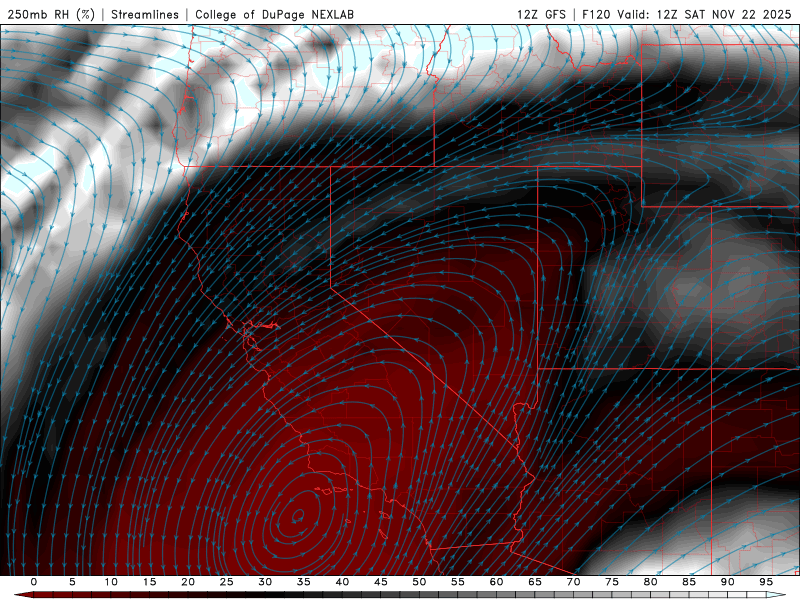Click the colorbar label "55"

click(x=458, y=582)
